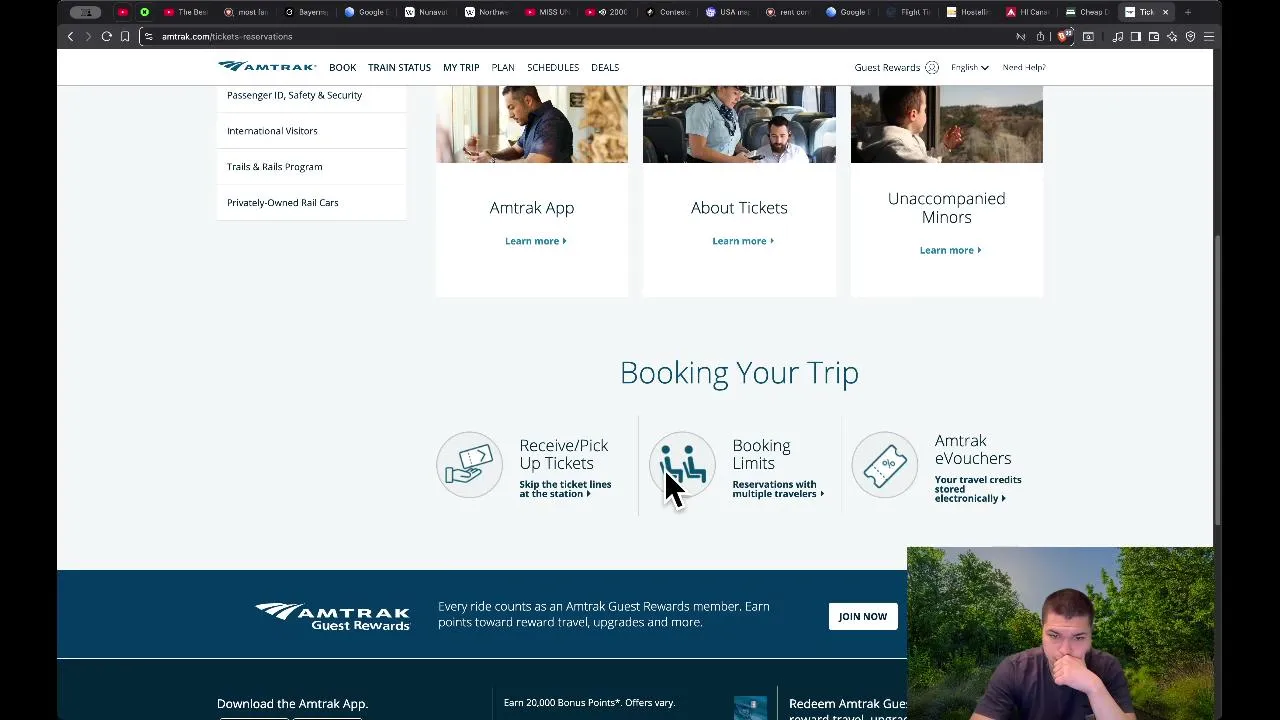Open 'Reservations with multiple travelers' link
The height and width of the screenshot is (720, 1280).
(778, 489)
